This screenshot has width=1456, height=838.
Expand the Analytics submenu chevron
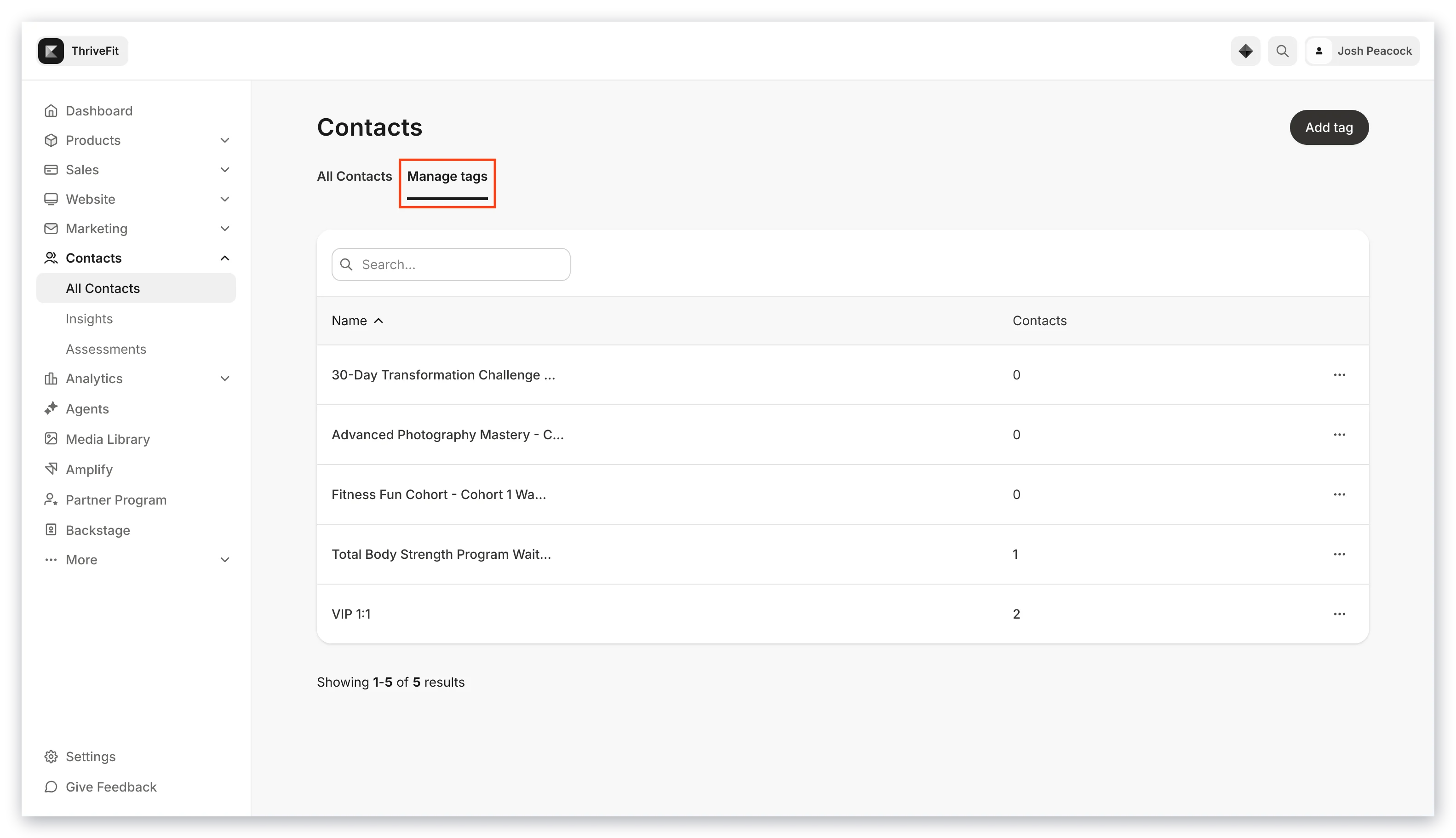[224, 378]
